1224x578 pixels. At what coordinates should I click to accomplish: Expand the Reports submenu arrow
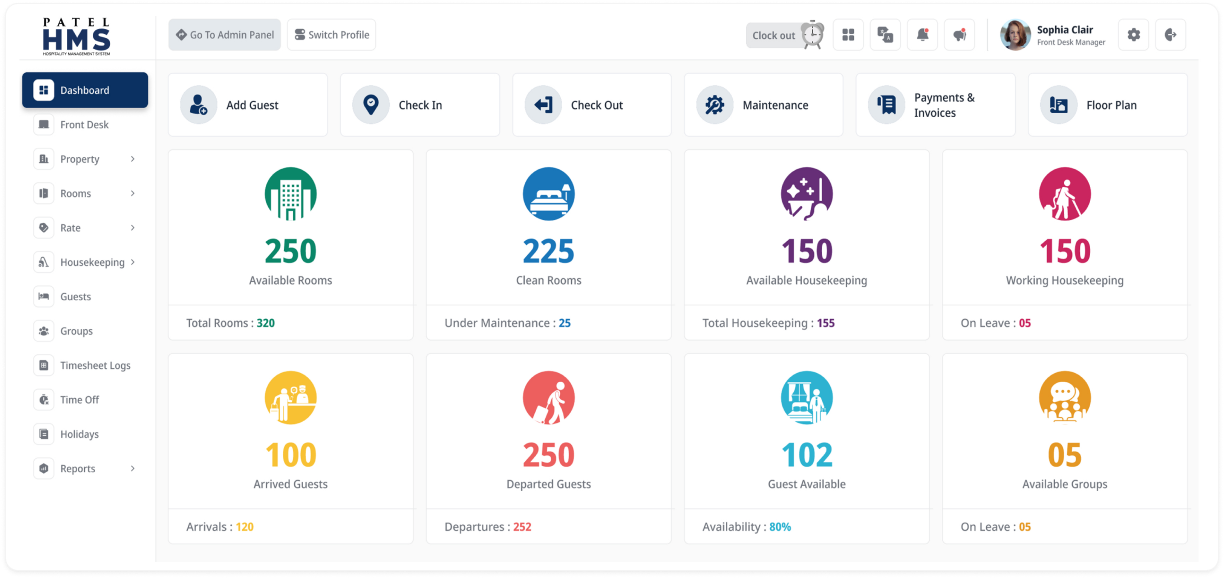(133, 468)
